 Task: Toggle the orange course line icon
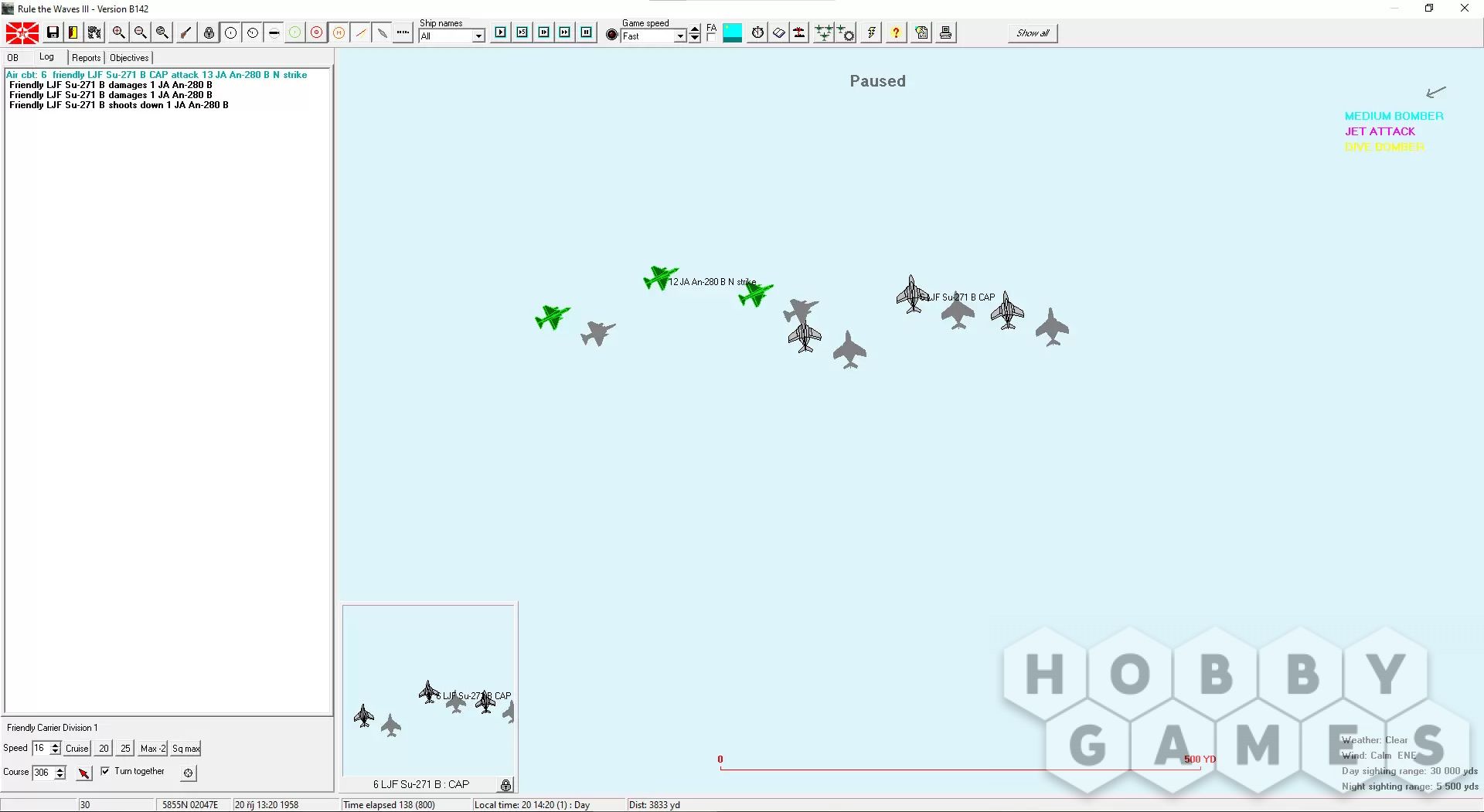(x=360, y=33)
